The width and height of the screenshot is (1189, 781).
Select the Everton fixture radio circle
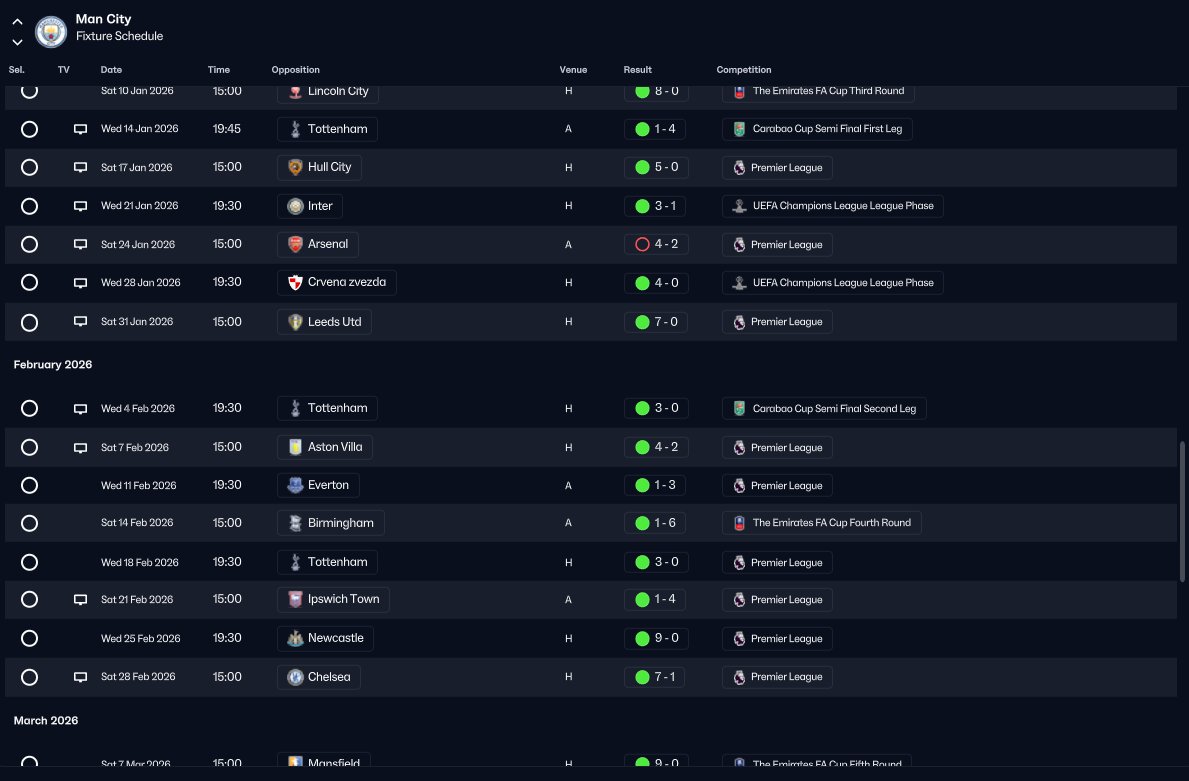(x=30, y=485)
